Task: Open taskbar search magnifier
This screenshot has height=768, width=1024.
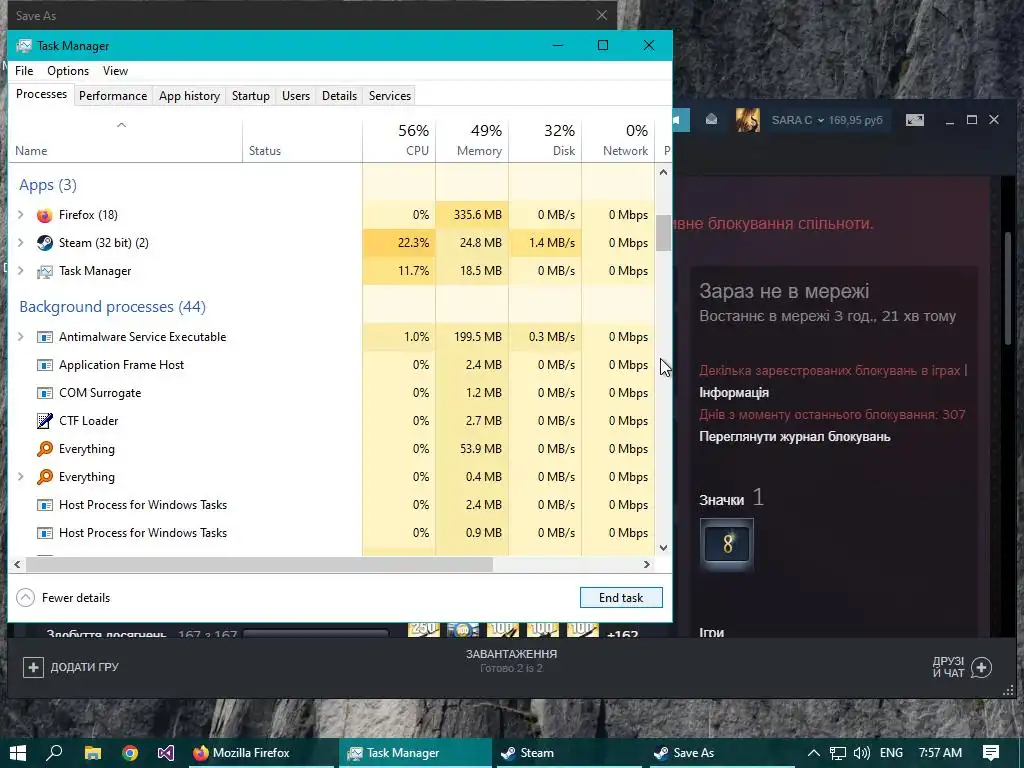Action: tap(54, 753)
